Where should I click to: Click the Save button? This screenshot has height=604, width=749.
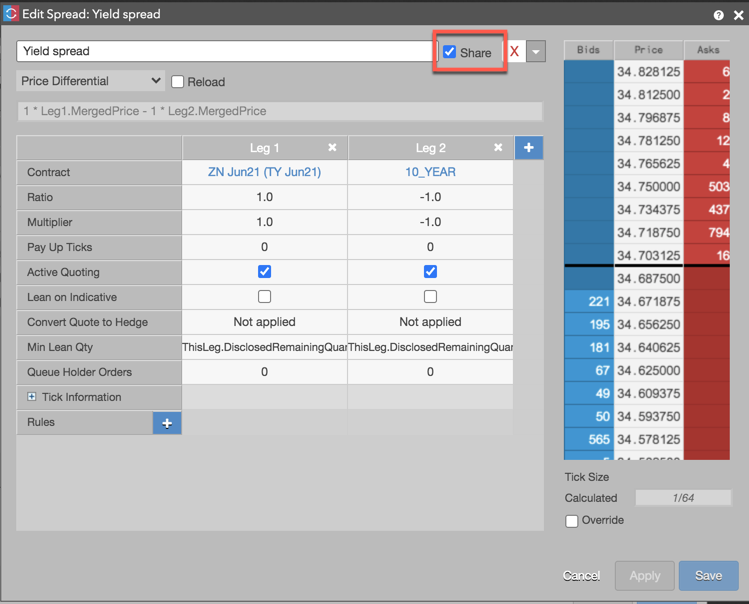point(708,576)
